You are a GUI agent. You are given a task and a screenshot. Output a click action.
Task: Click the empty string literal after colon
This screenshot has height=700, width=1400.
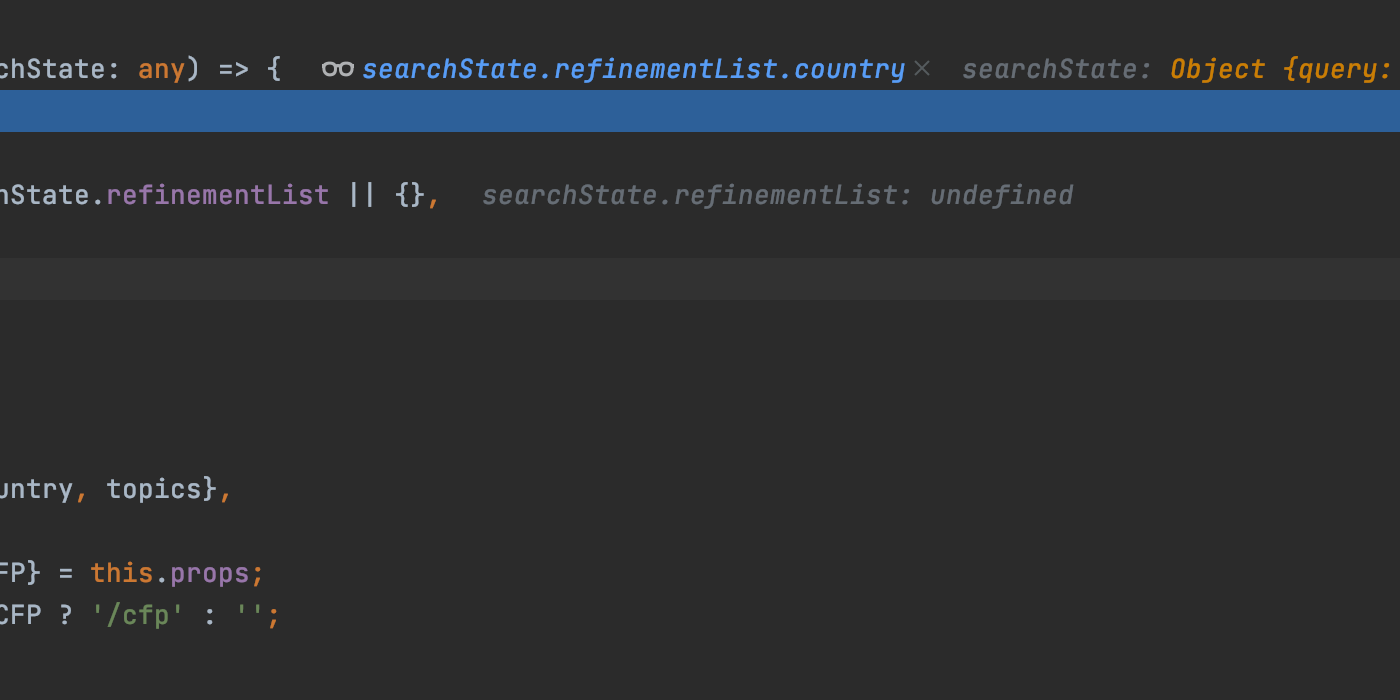pyautogui.click(x=250, y=614)
